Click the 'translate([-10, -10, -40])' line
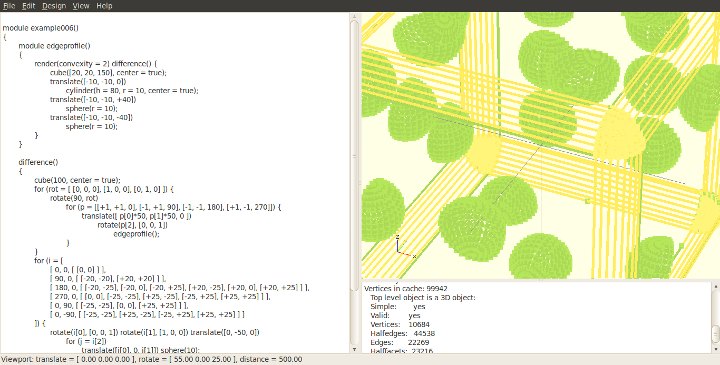Image resolution: width=720 pixels, height=365 pixels. pyautogui.click(x=91, y=118)
